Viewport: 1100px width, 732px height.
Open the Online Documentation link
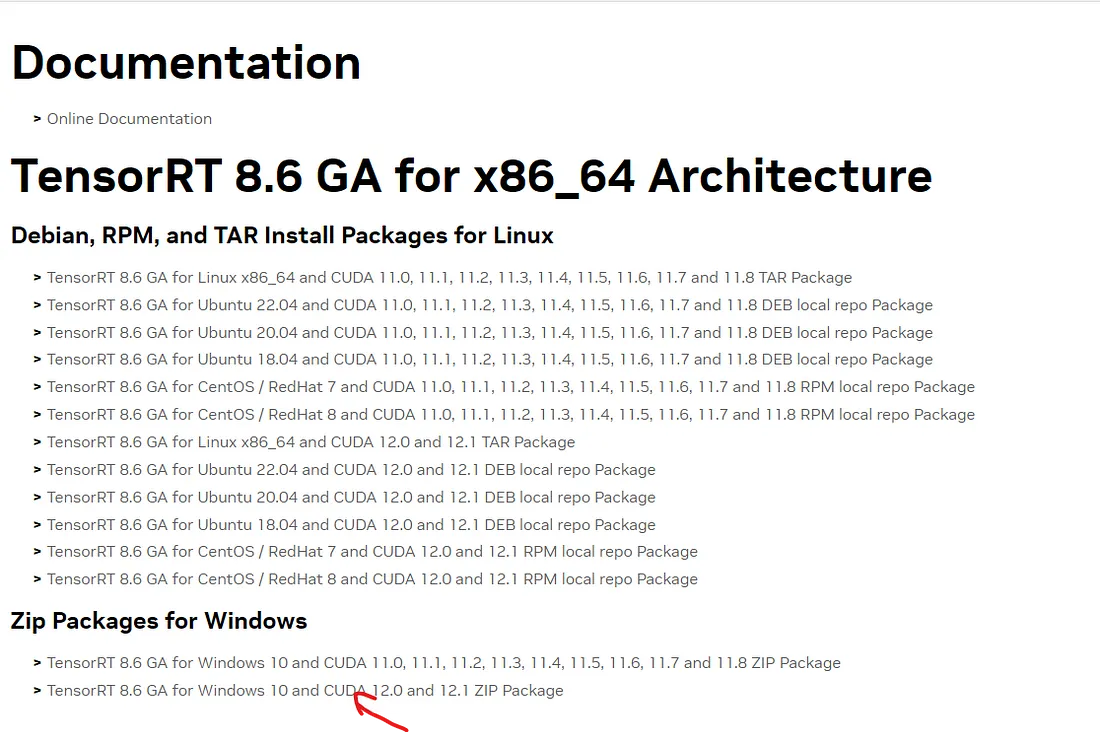coord(129,119)
